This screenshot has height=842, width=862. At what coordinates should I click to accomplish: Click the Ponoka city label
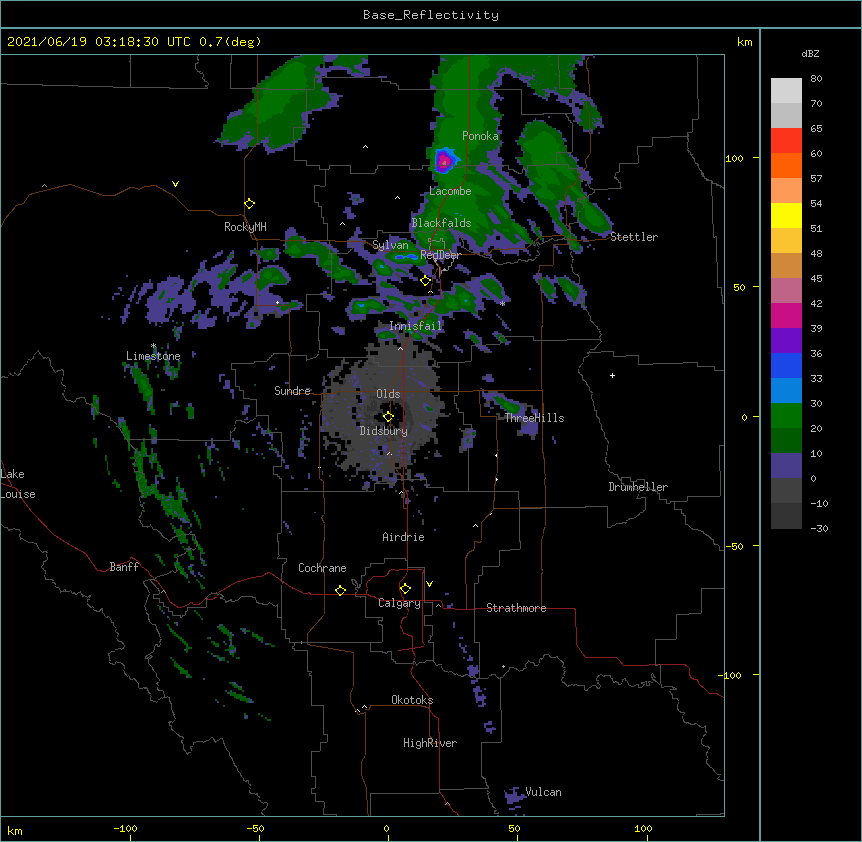tap(480, 136)
